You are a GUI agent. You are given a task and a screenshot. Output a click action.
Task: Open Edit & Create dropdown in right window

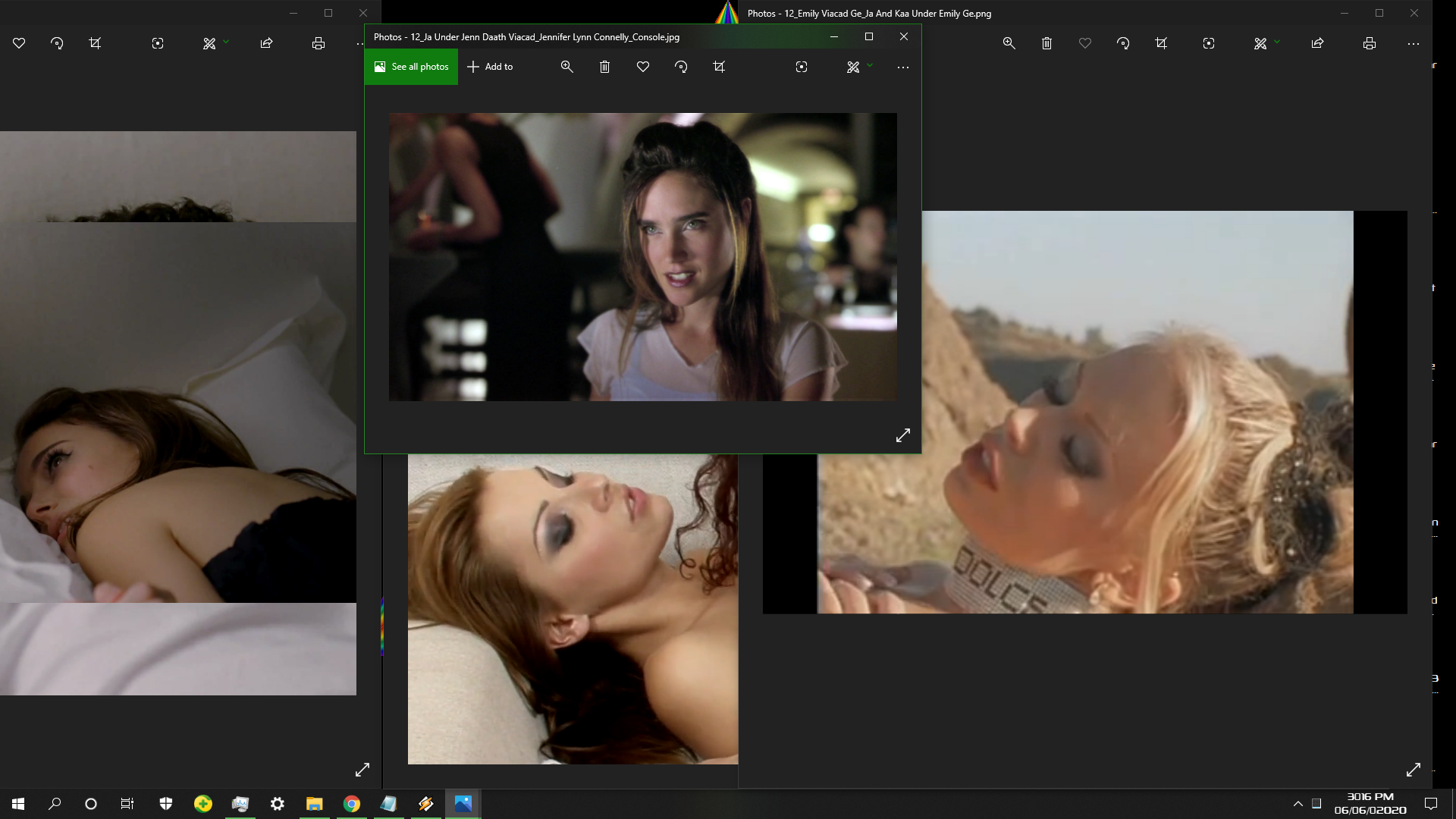pos(1266,43)
